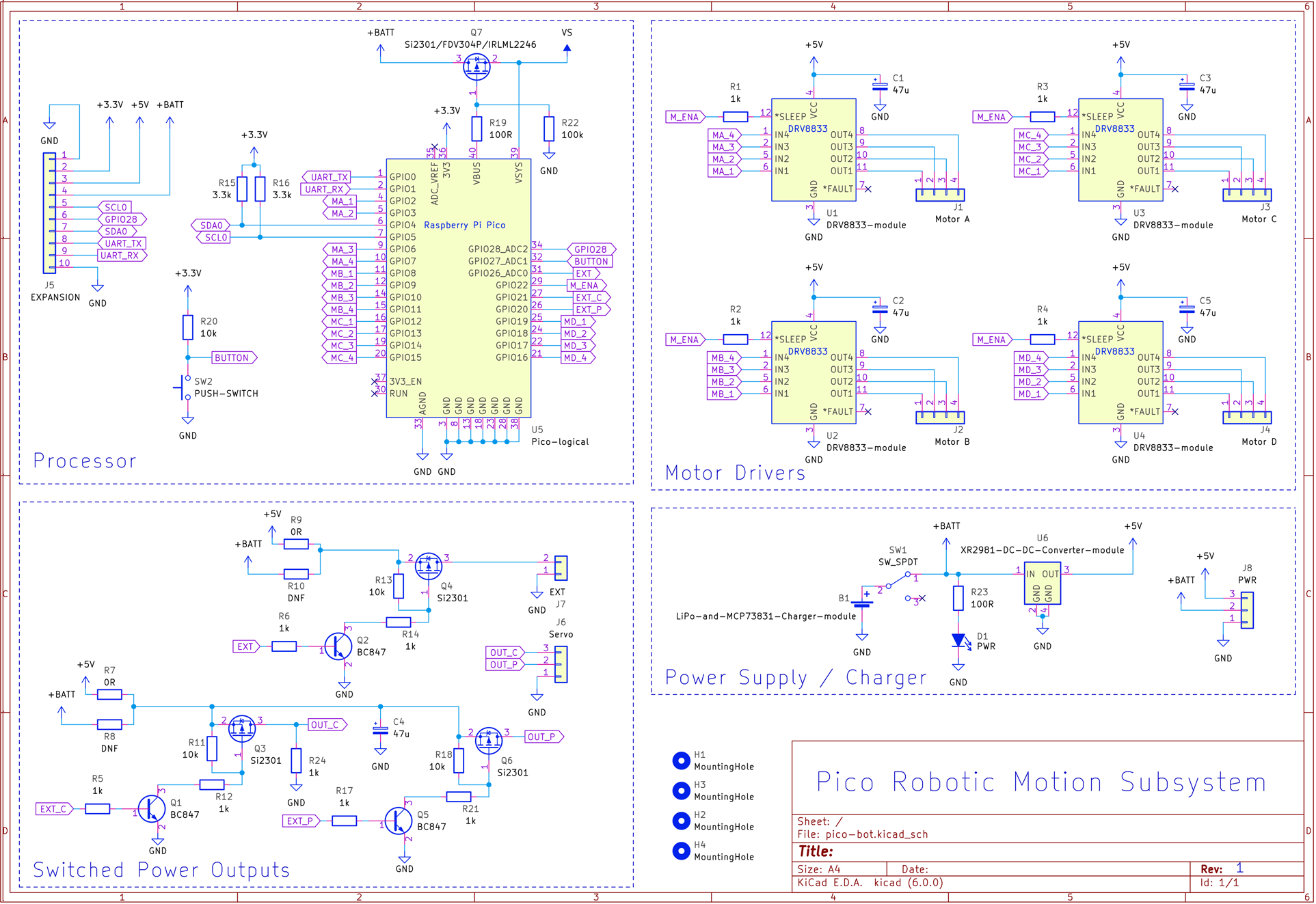Viewport: 1316px width, 904px height.
Task: Click the Pico Robotic Motion Subsystem title
Action: tap(1041, 782)
